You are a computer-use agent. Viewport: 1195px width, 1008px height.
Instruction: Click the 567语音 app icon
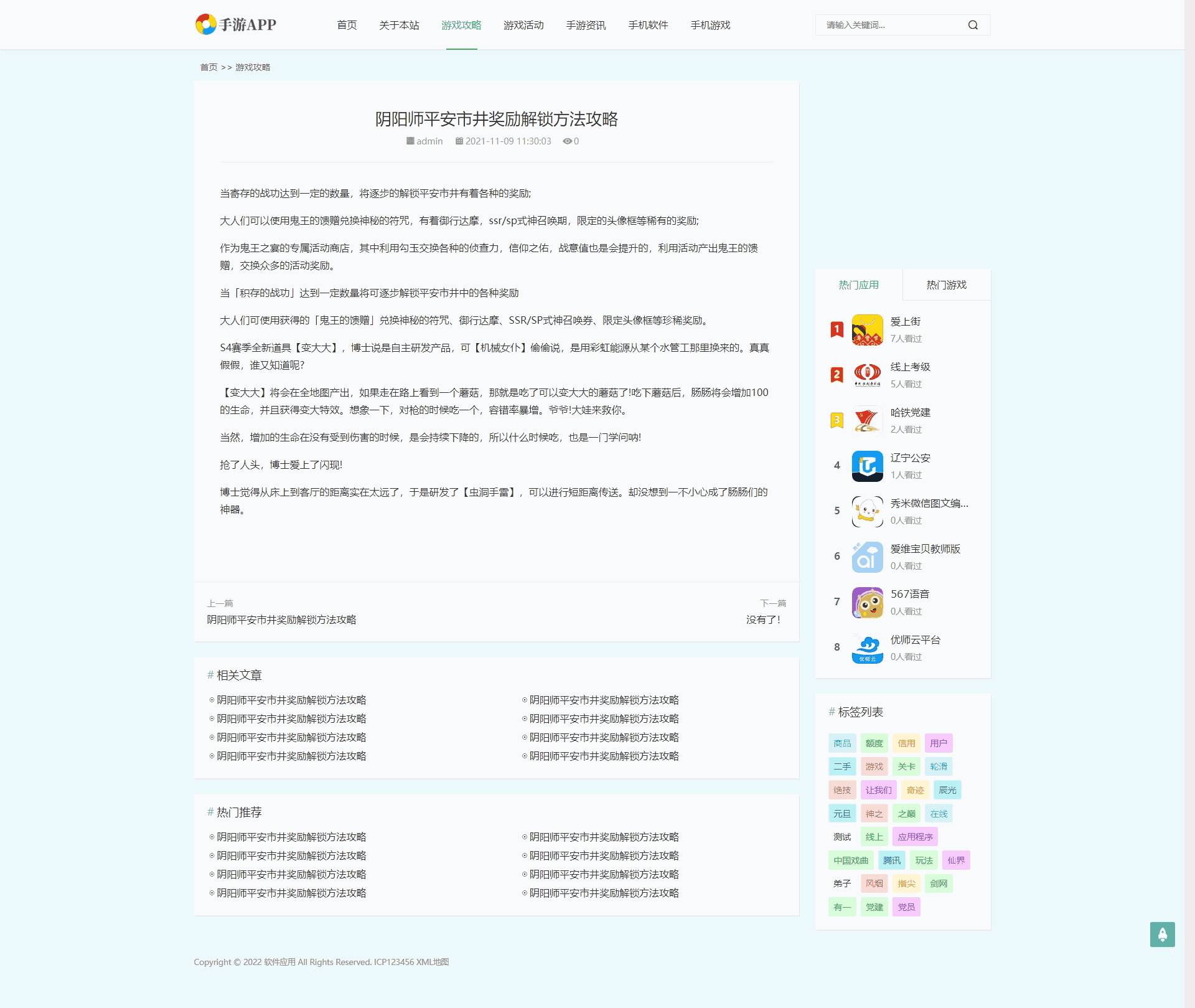coord(866,602)
